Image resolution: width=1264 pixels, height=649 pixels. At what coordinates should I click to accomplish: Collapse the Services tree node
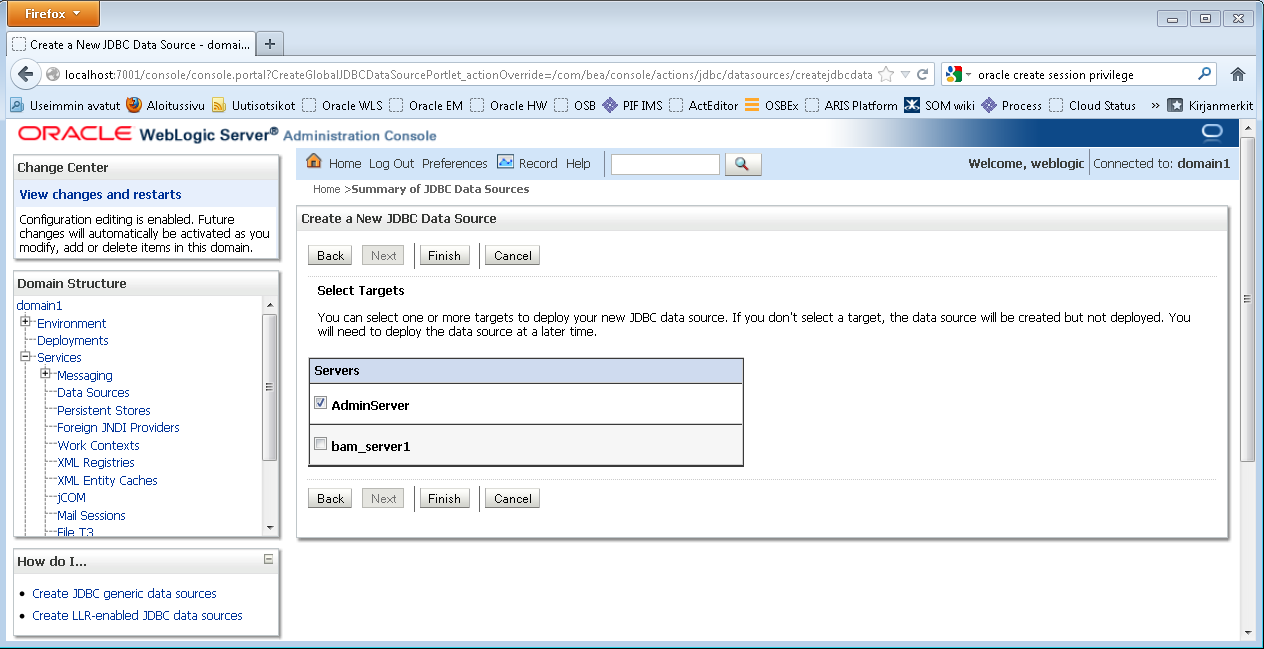click(x=26, y=356)
